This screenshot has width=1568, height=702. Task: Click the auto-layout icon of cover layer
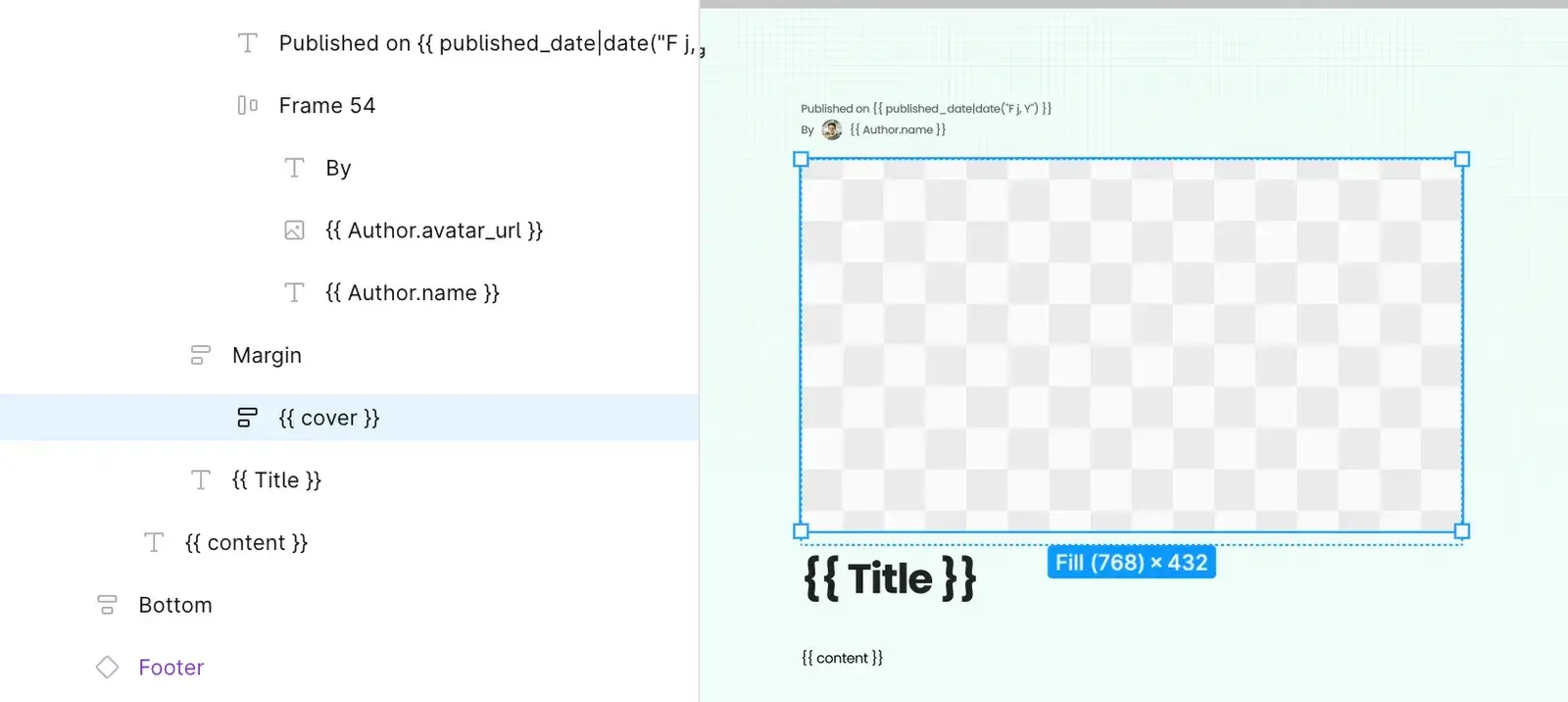pyautogui.click(x=247, y=418)
